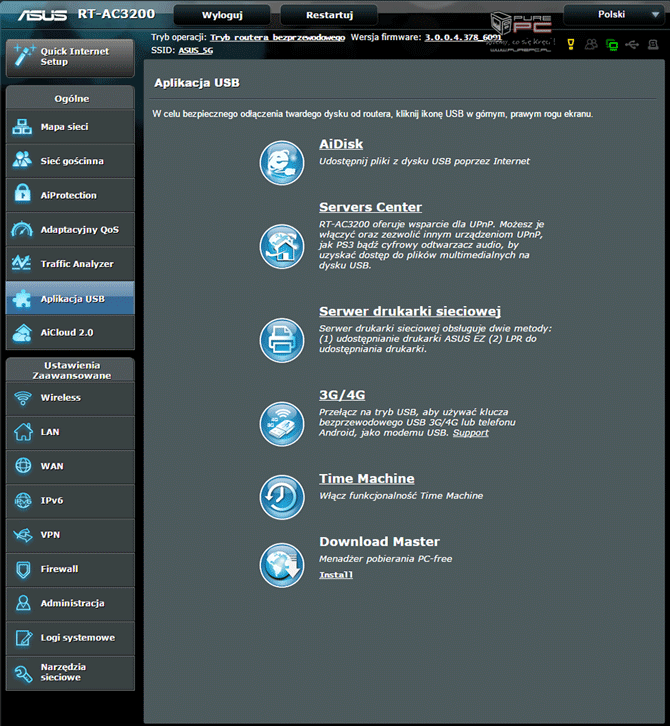This screenshot has height=726, width=670.
Task: Click the Mapa sieci network map icon
Action: tap(22, 126)
